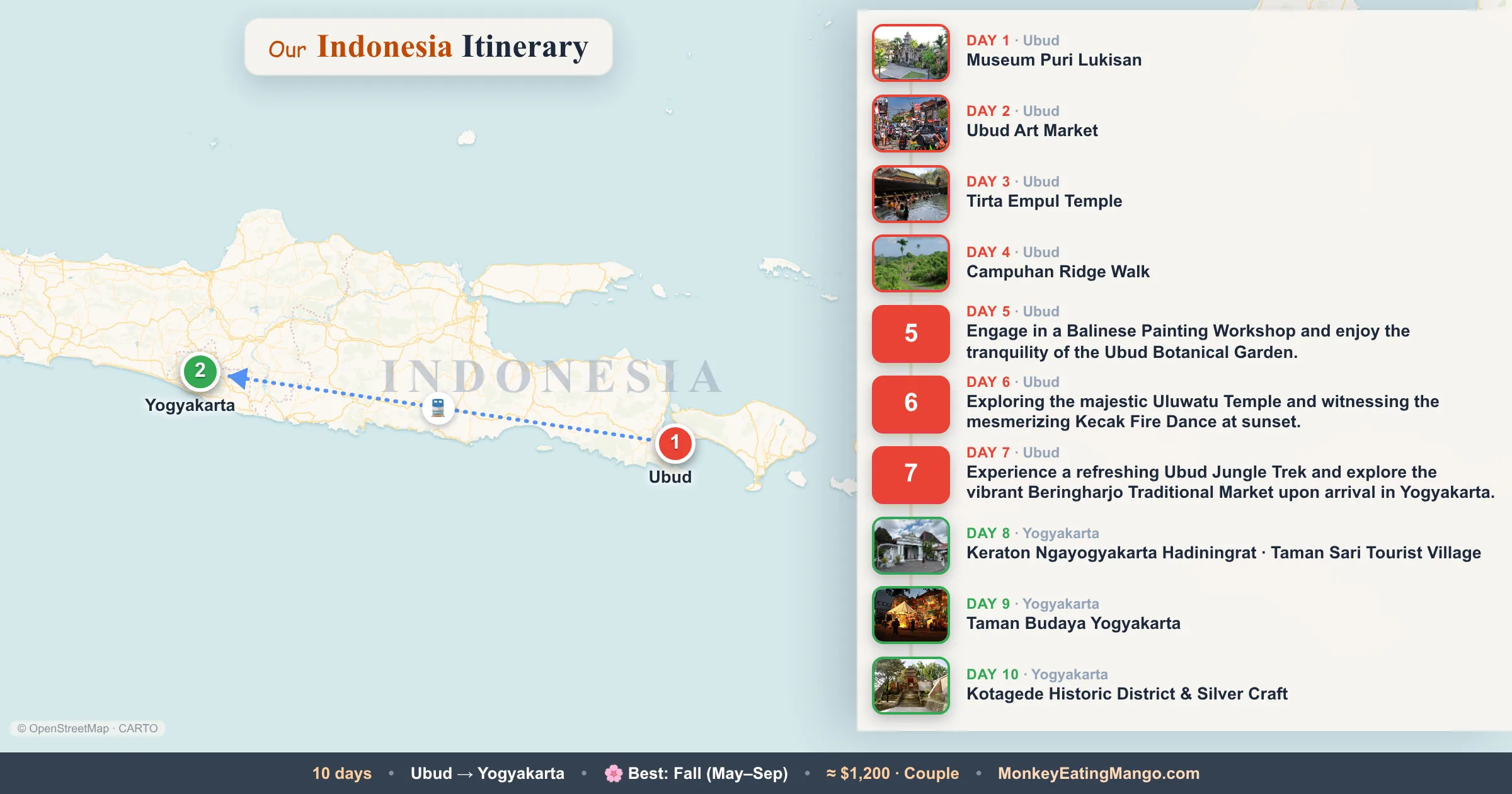The image size is (1512, 794).
Task: Click the OpenStreetMap · CARTO attribution
Action: click(88, 728)
